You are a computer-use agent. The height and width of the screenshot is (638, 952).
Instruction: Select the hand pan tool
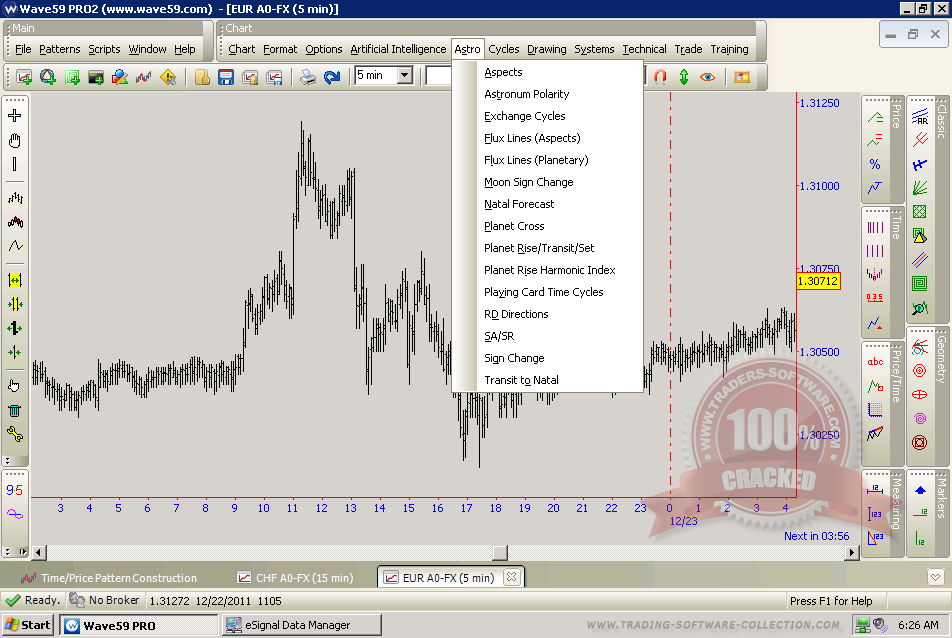point(15,141)
